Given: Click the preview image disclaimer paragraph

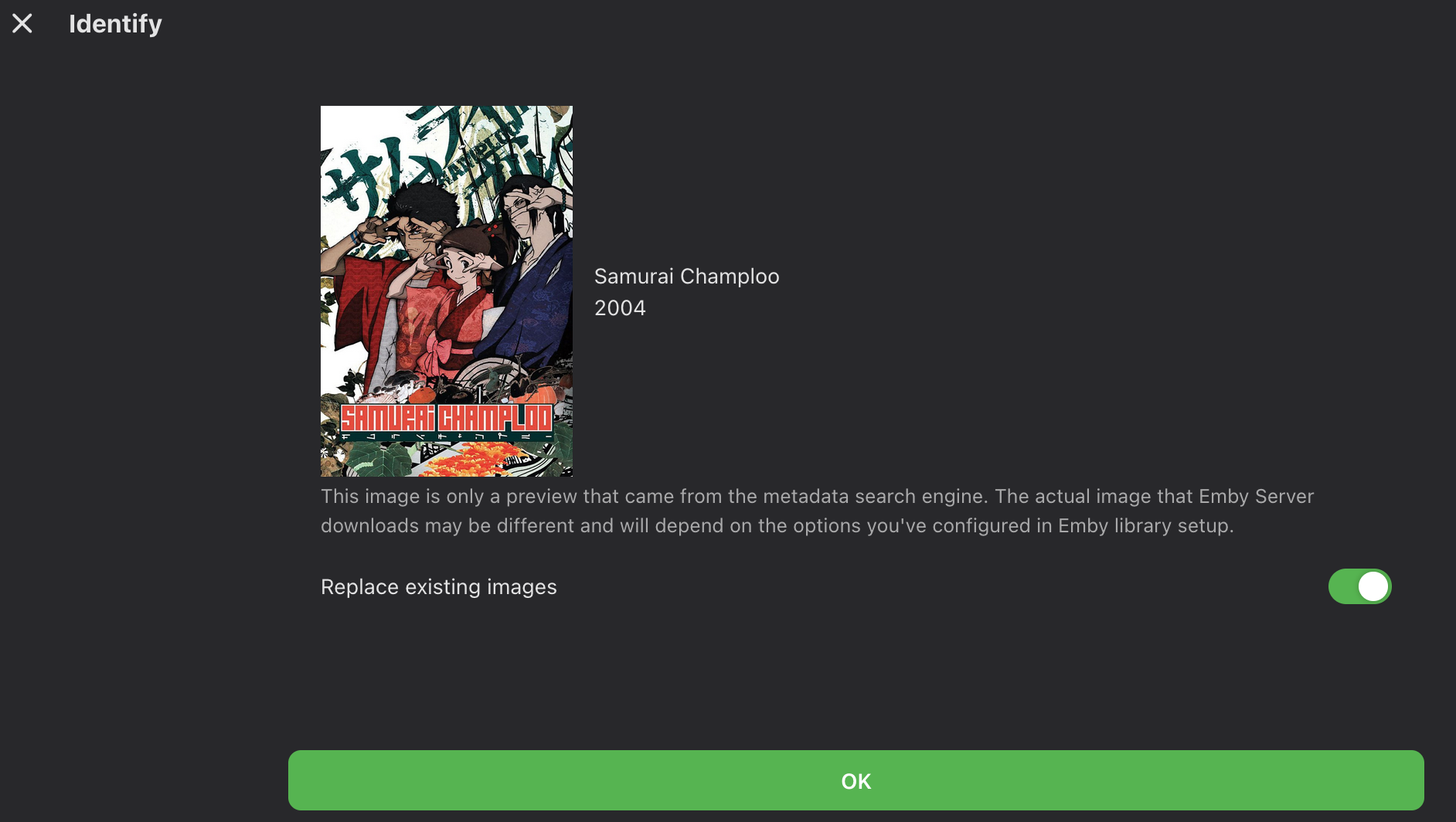Looking at the screenshot, I should [x=817, y=511].
